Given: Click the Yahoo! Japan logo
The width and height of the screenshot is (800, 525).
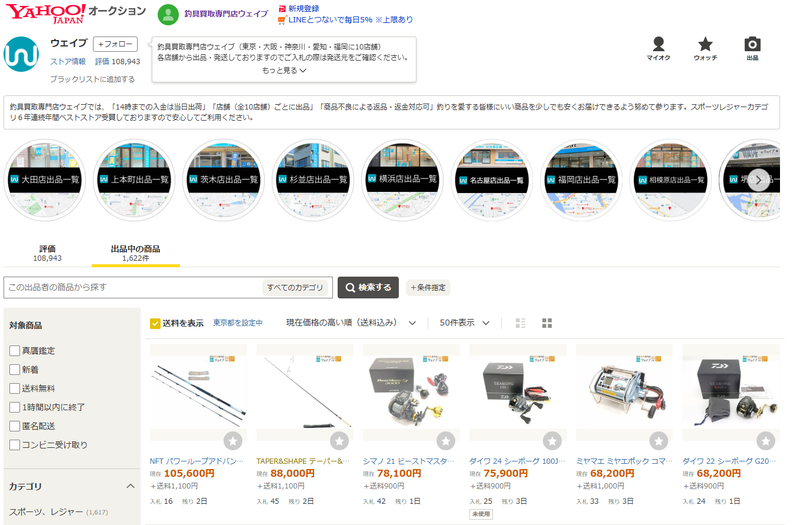Looking at the screenshot, I should tap(45, 13).
